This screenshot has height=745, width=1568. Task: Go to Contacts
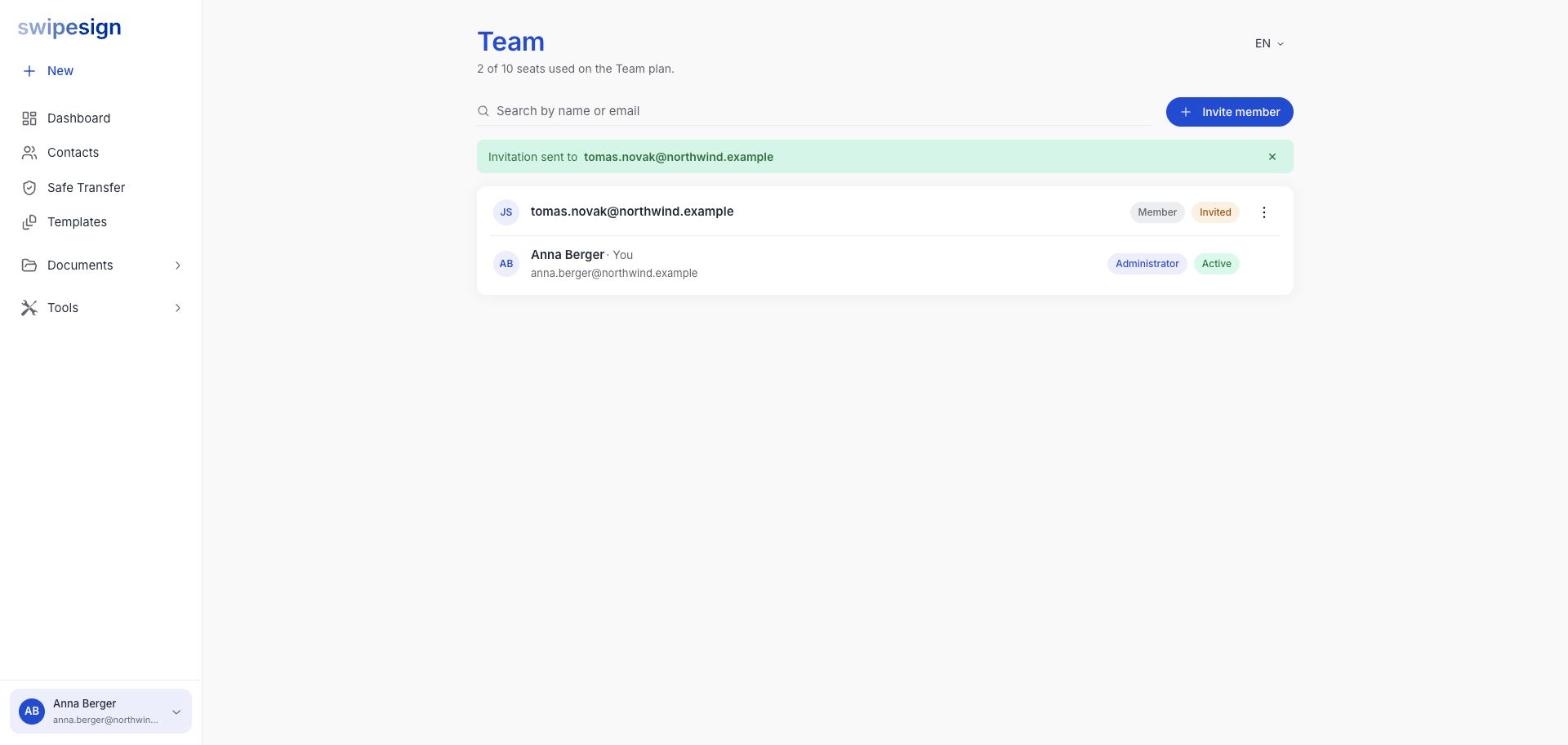(x=73, y=153)
